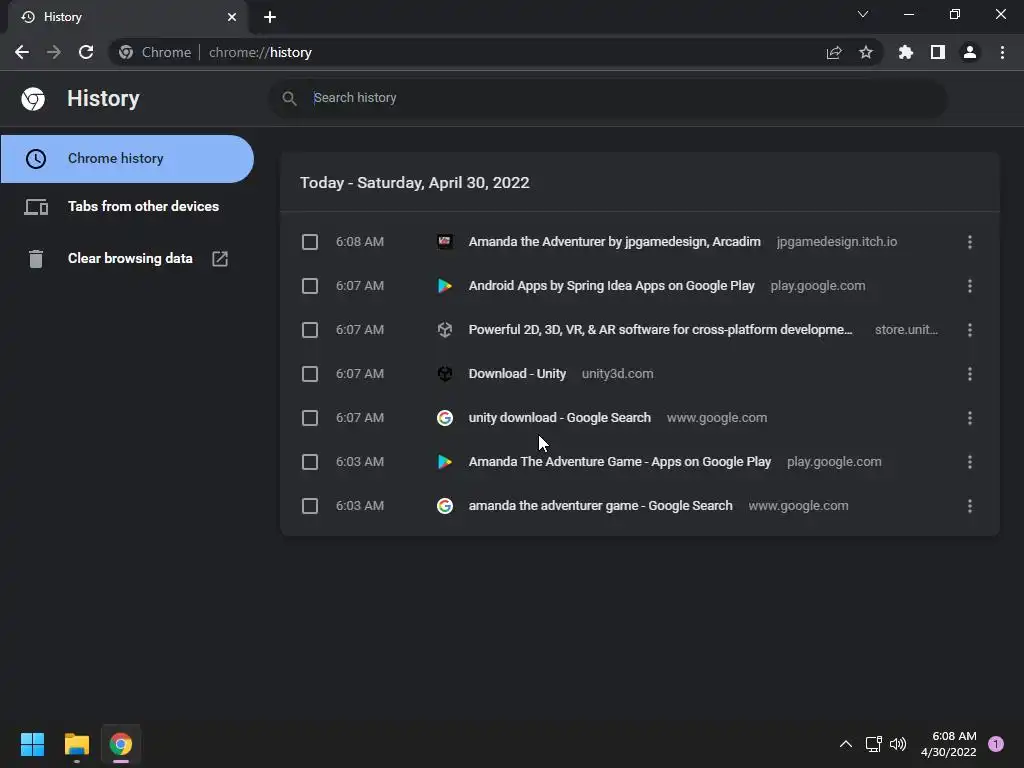The width and height of the screenshot is (1024, 768).
Task: Select the Download - Unity entry checkbox
Action: (x=310, y=374)
